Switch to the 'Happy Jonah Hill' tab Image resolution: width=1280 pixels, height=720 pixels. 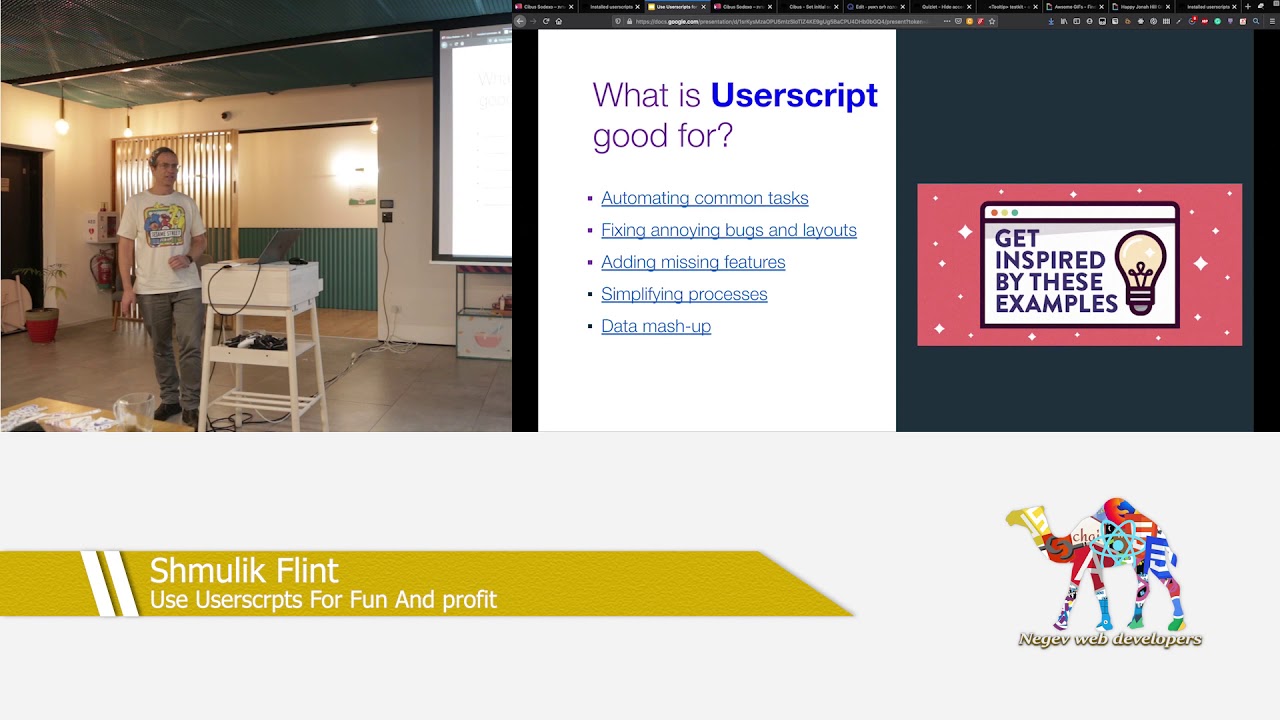tap(1139, 7)
